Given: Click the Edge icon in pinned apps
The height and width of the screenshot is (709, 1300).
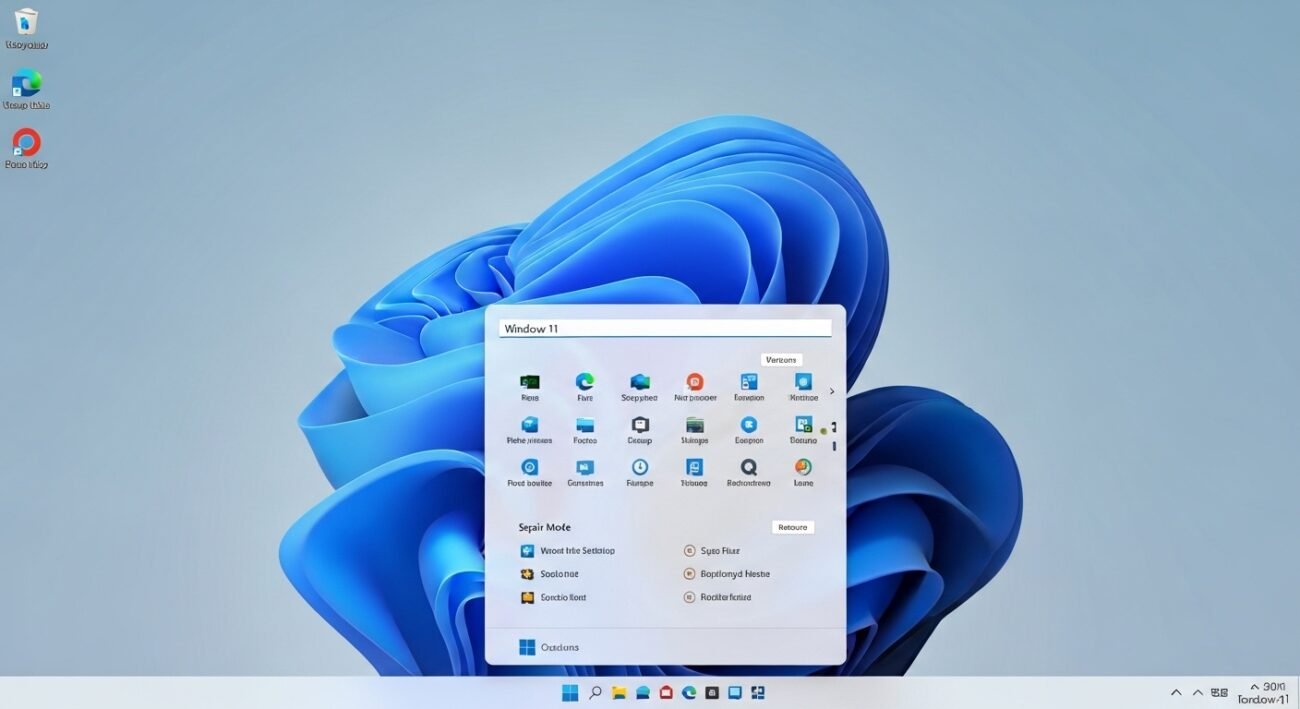Looking at the screenshot, I should point(585,382).
